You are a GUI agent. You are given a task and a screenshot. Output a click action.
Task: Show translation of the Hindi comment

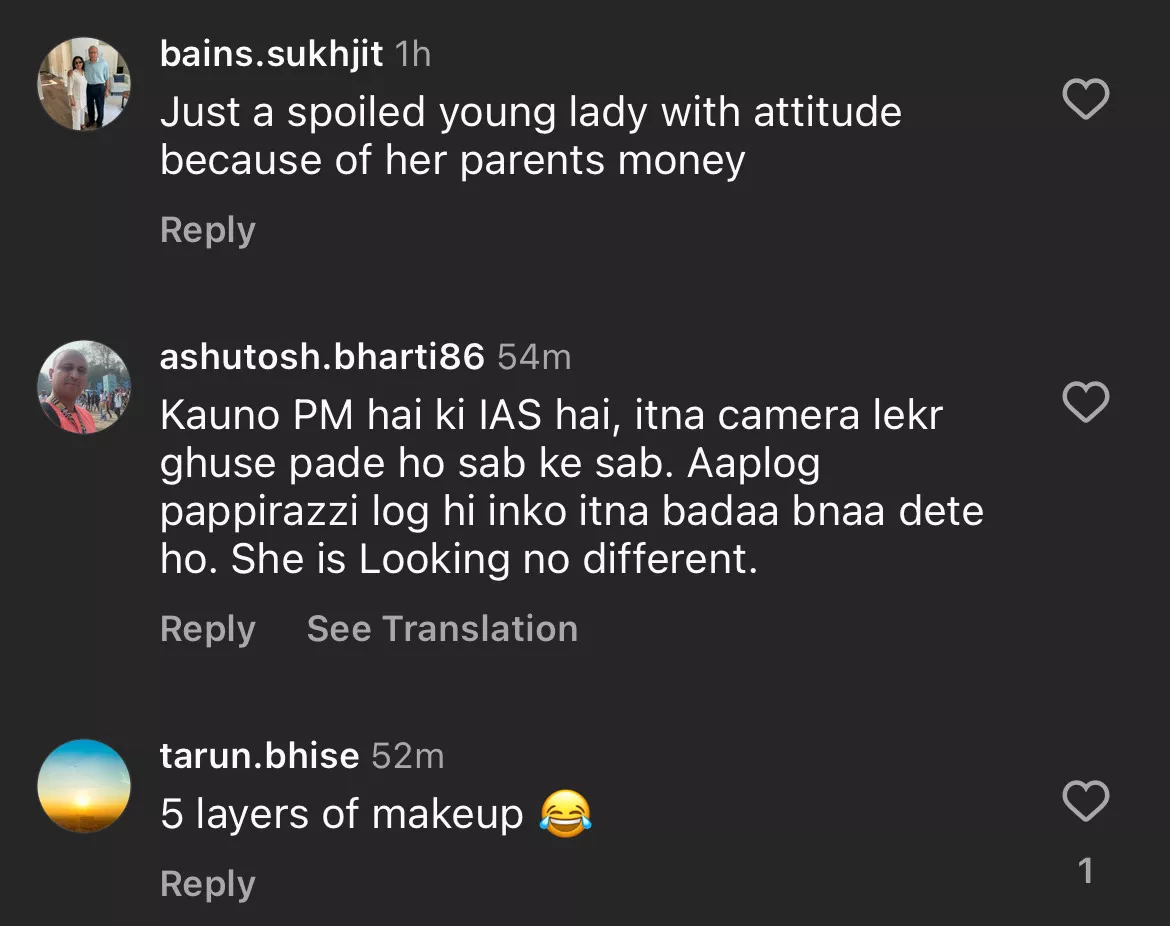tap(442, 629)
